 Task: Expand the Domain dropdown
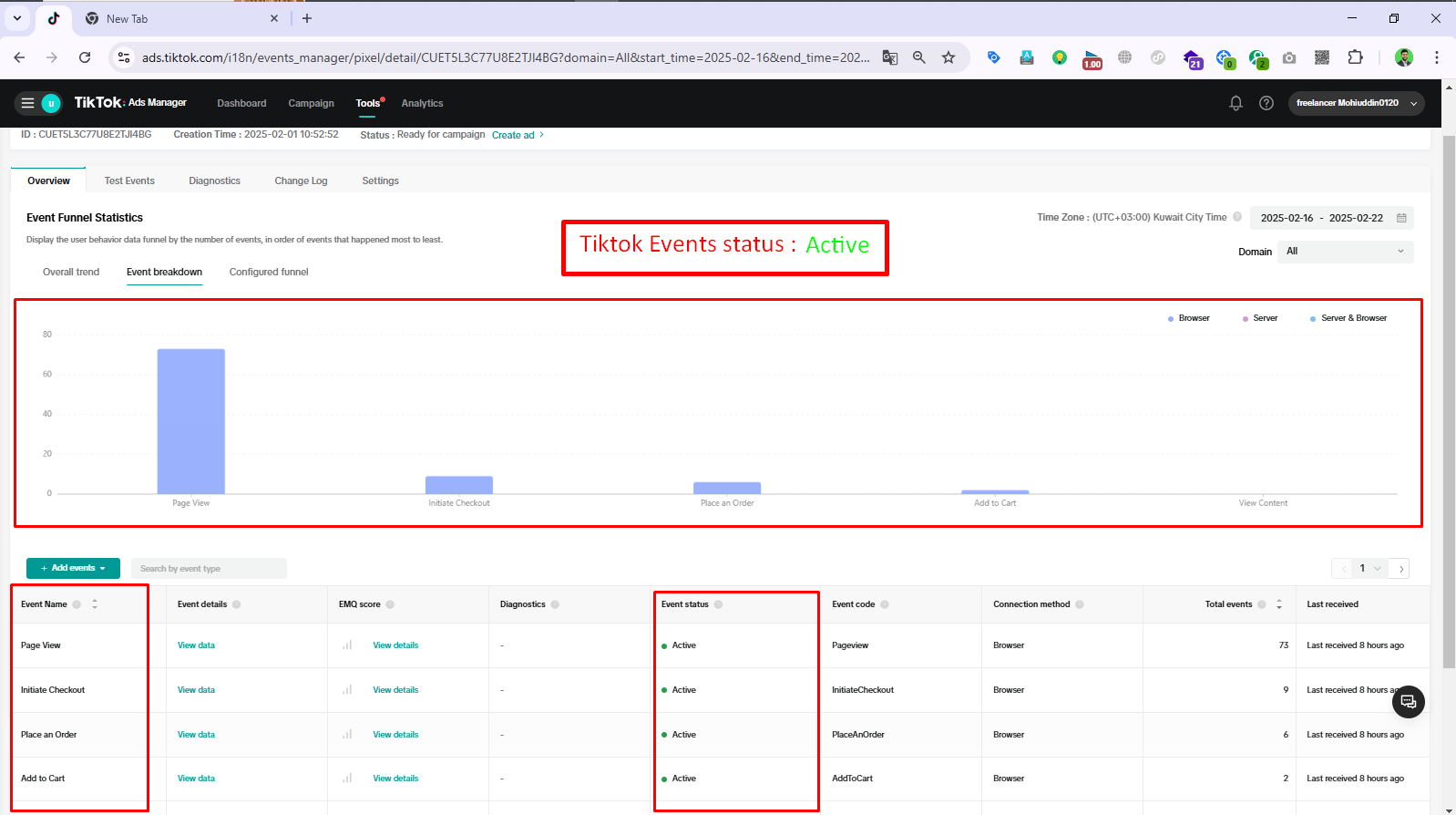(1345, 252)
